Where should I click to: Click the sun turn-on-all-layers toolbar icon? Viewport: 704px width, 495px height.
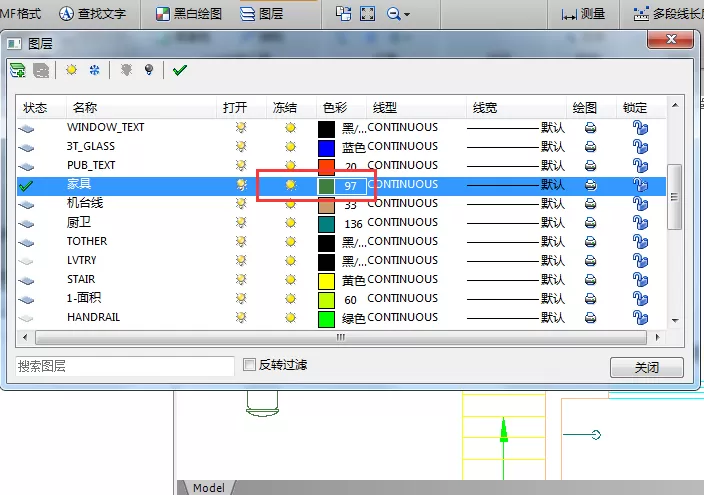tap(71, 70)
